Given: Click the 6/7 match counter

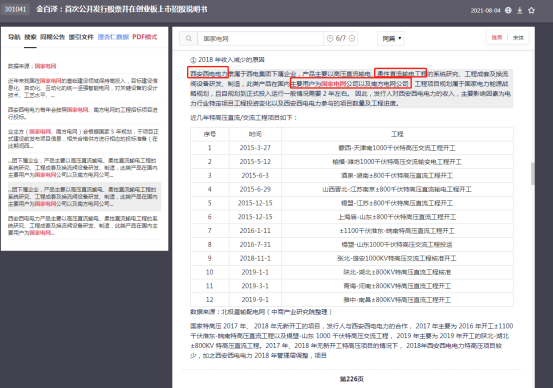Looking at the screenshot, I should 341,38.
